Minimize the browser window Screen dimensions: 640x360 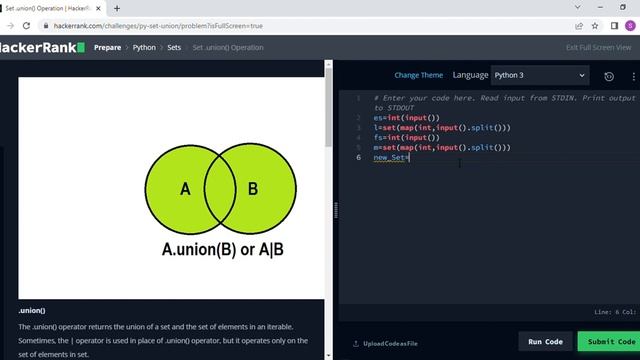(600, 7)
